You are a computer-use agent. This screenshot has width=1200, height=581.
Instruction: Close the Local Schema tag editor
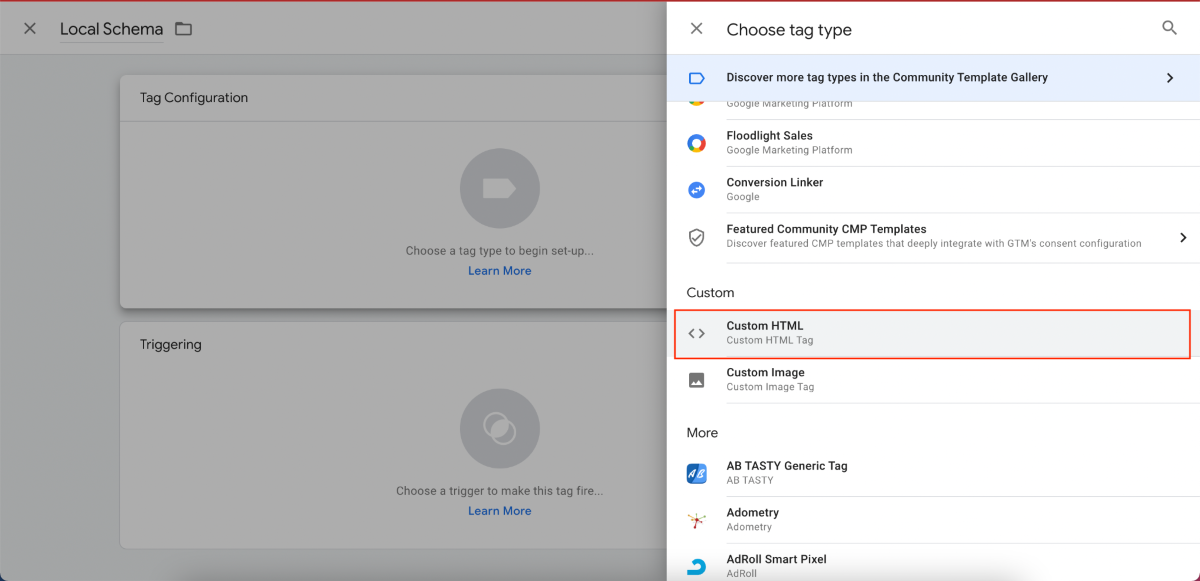coord(30,28)
